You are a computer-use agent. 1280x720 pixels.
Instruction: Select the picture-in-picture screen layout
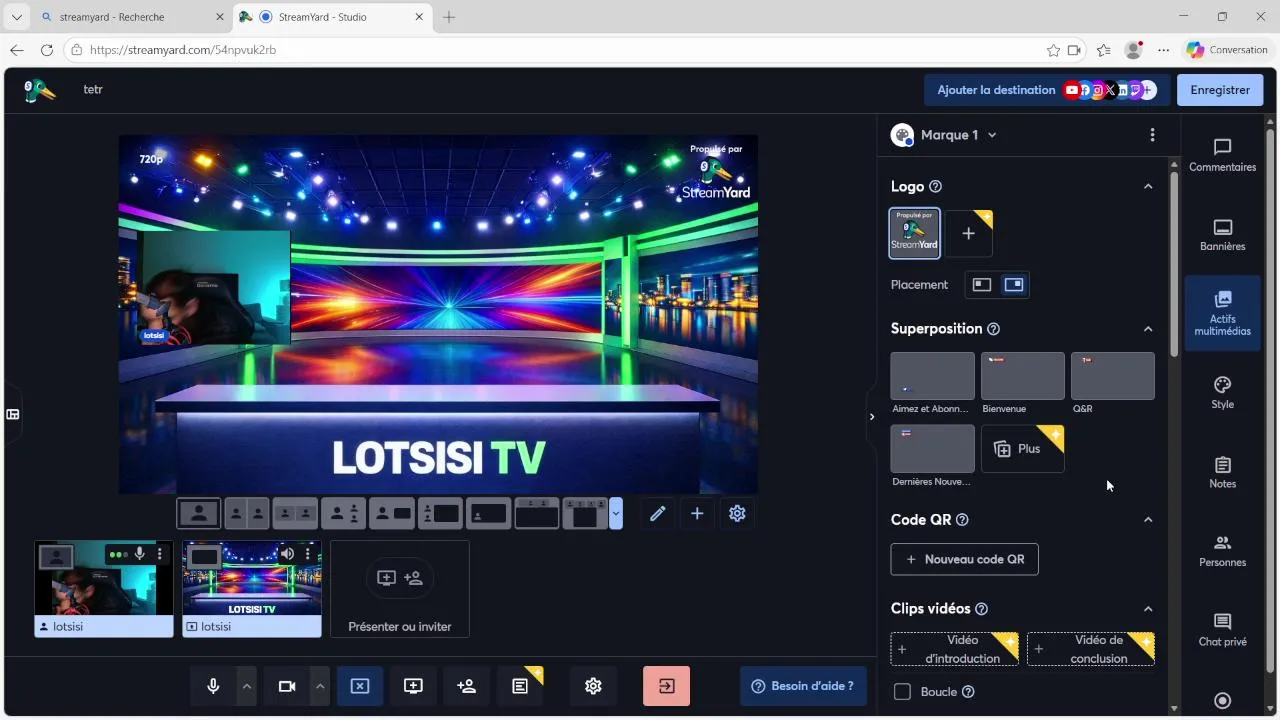click(x=488, y=514)
